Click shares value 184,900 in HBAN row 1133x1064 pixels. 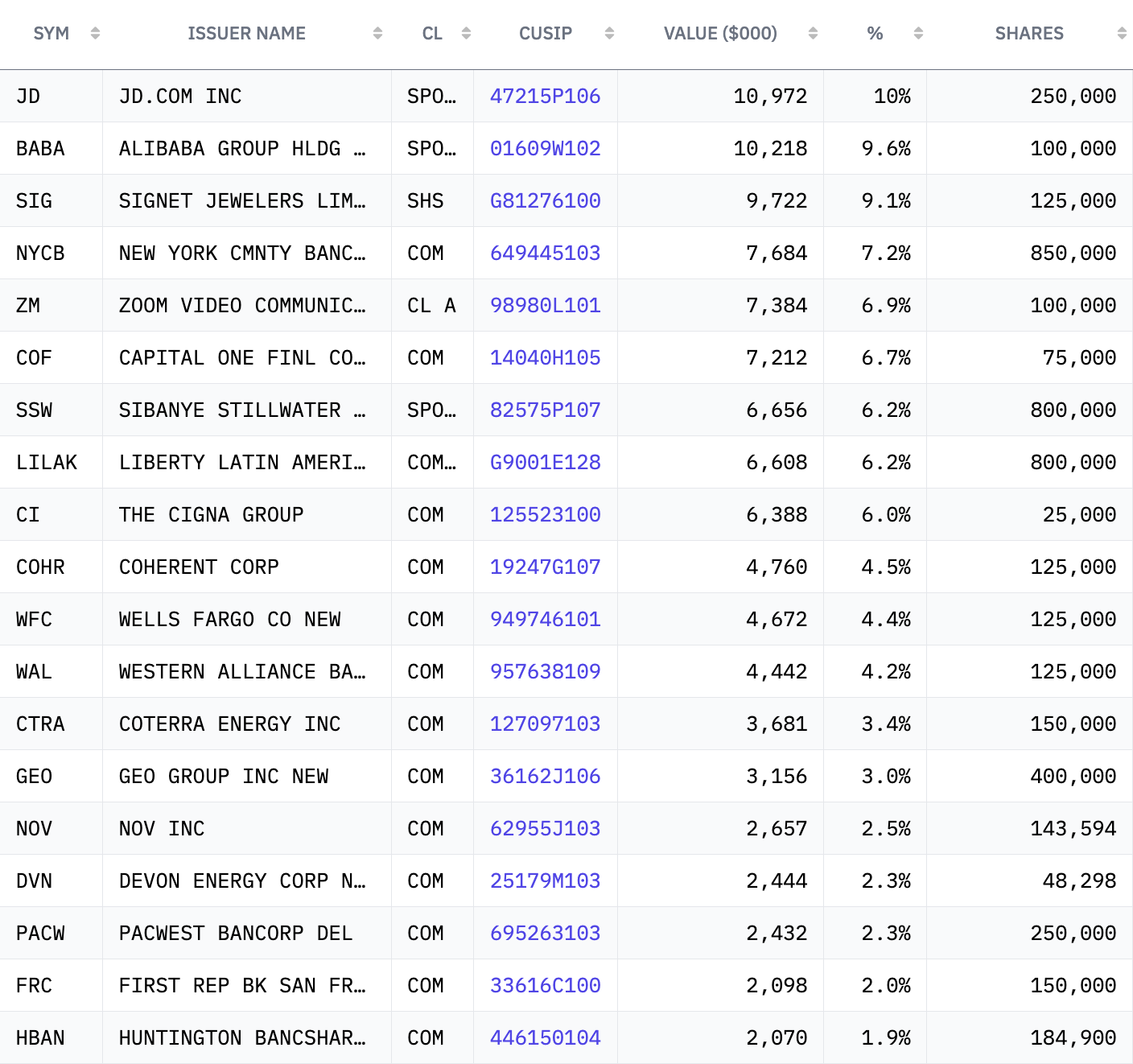pyautogui.click(x=1073, y=1037)
